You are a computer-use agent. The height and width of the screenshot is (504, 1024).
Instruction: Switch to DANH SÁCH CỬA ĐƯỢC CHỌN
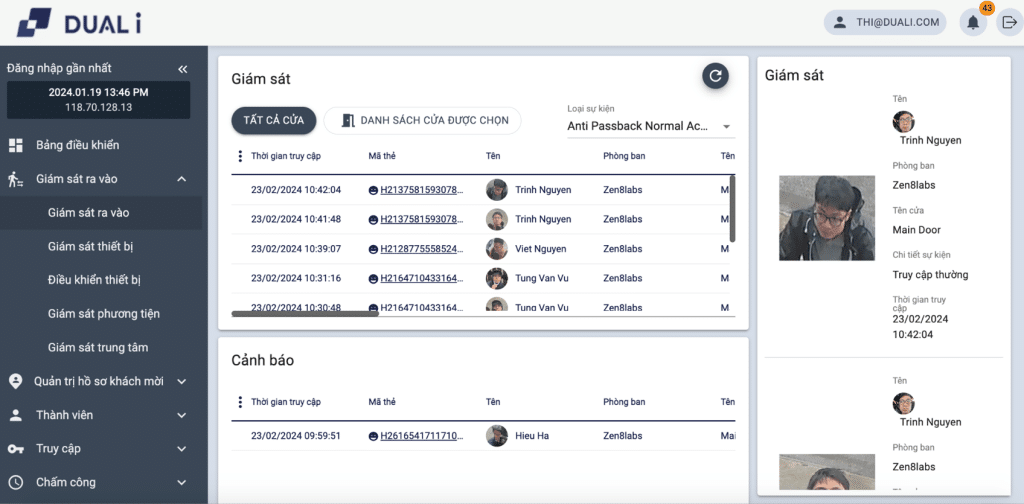click(422, 121)
